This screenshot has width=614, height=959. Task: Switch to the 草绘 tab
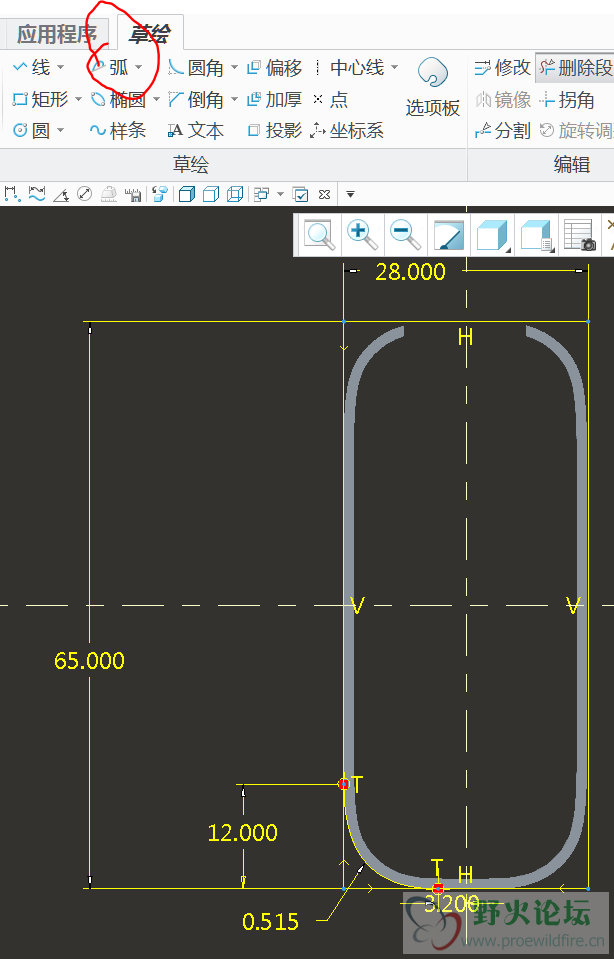click(x=149, y=34)
